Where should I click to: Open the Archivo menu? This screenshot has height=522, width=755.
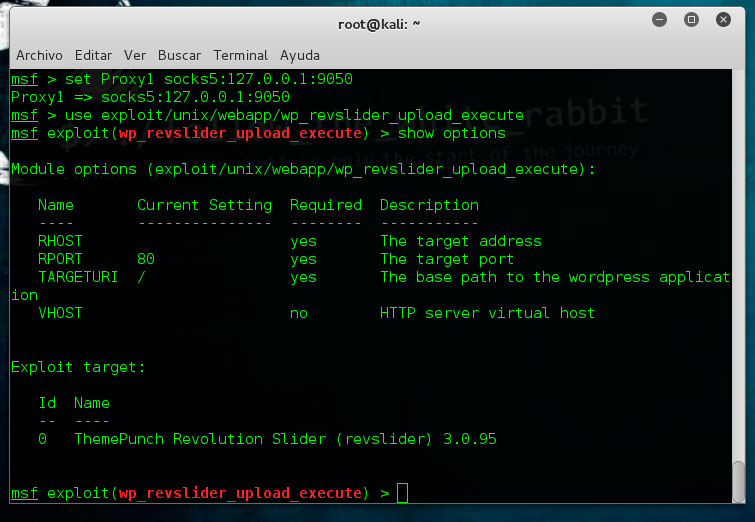tap(41, 55)
